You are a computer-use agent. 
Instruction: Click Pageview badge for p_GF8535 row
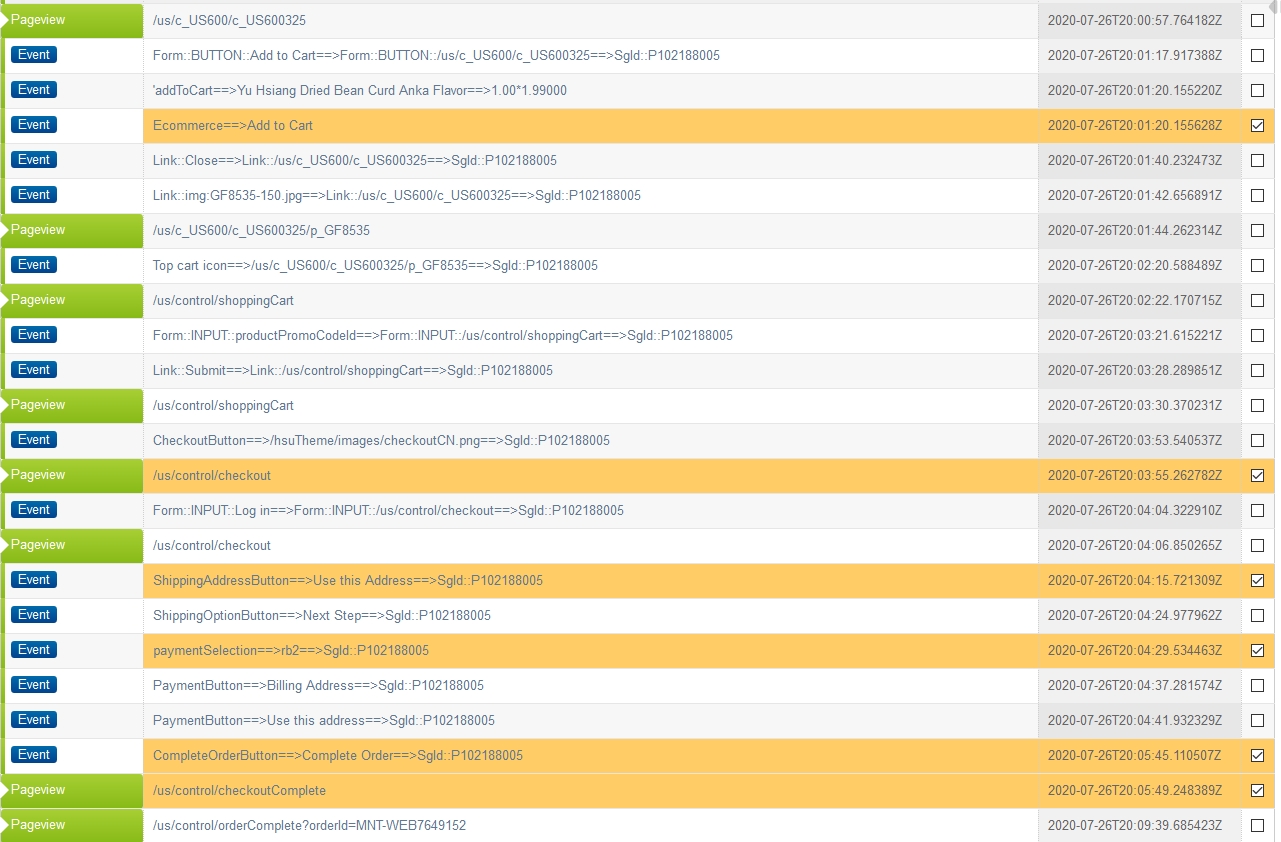pyautogui.click(x=72, y=230)
